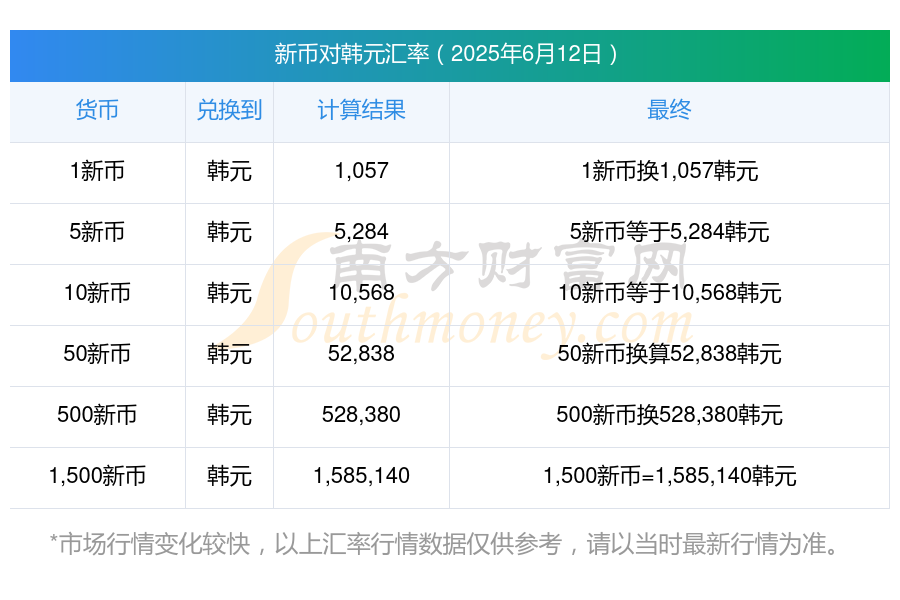Click 韩元 in the 50新币 row
The height and width of the screenshot is (600, 900).
[x=229, y=354]
